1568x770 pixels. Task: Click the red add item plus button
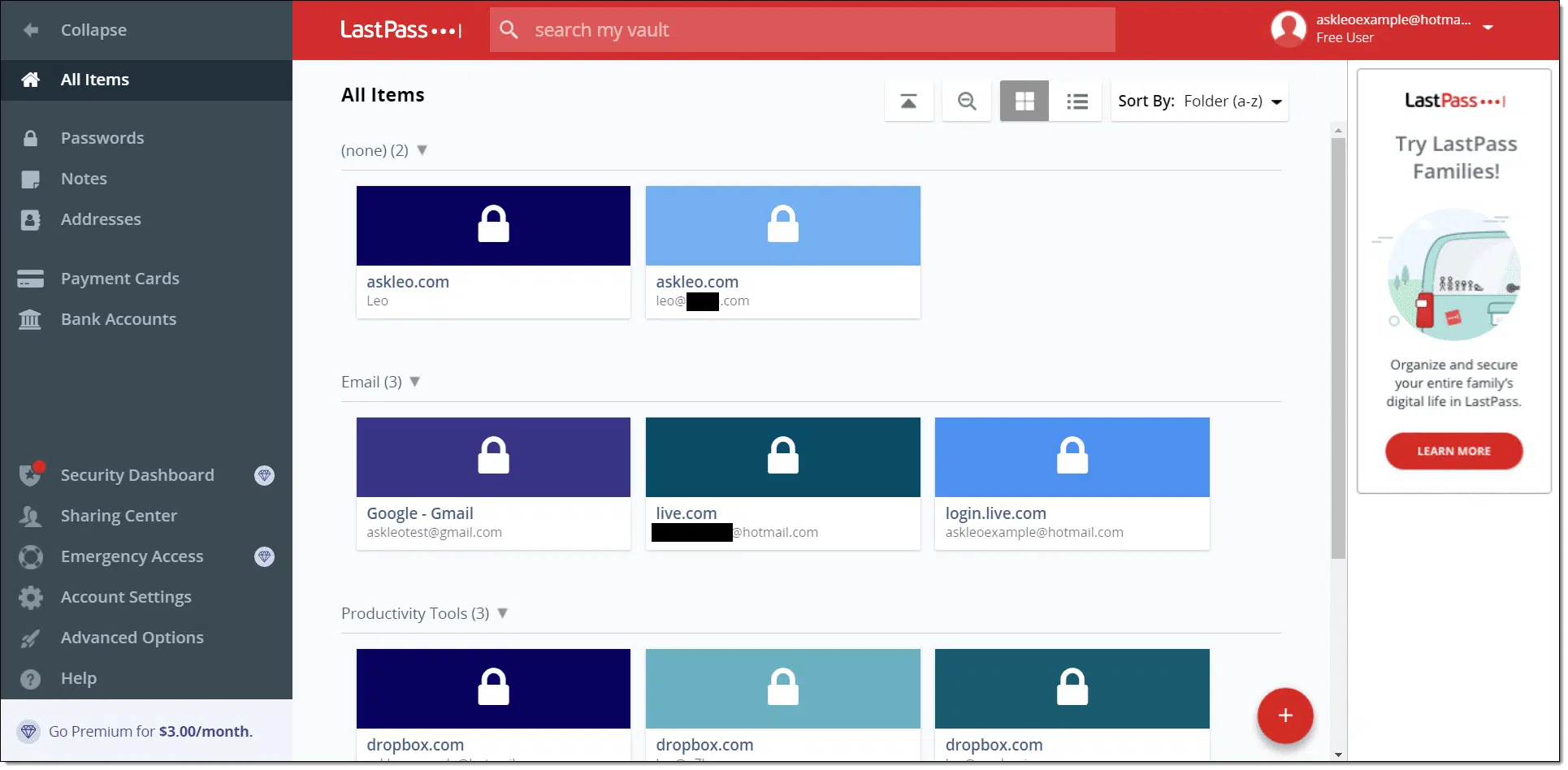1284,716
